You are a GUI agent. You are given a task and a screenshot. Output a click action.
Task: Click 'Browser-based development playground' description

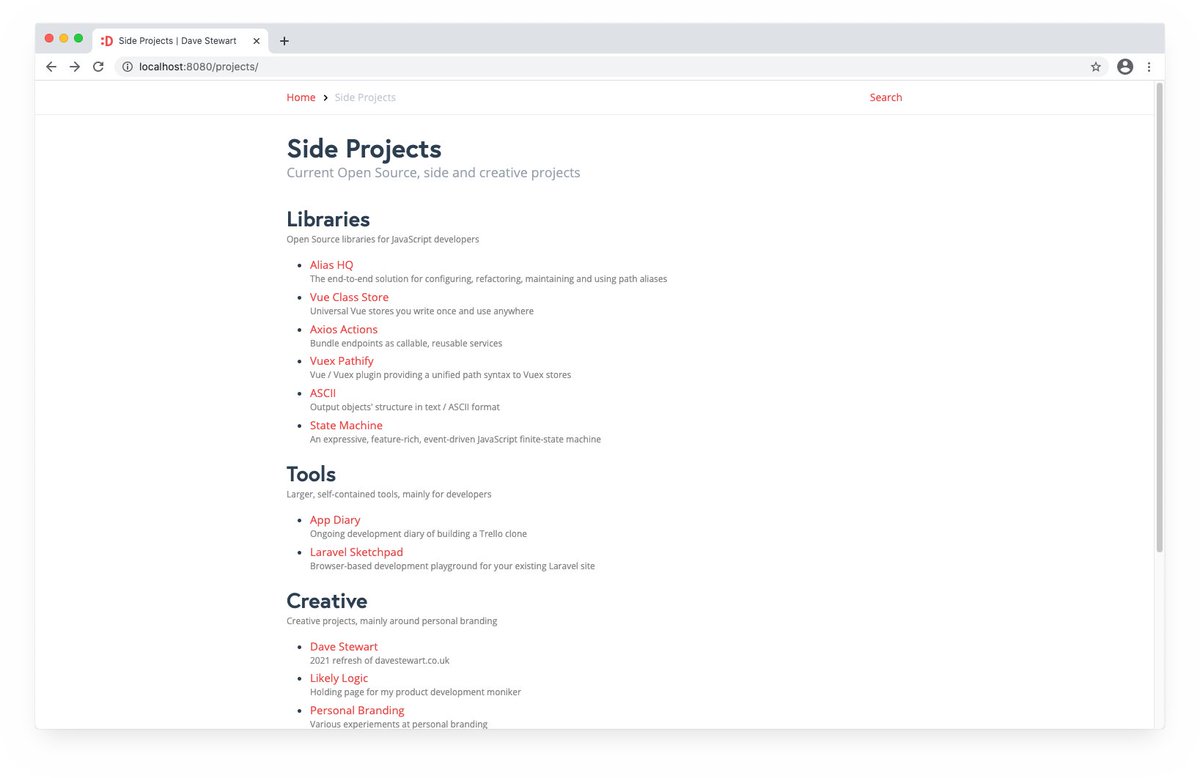coord(452,566)
